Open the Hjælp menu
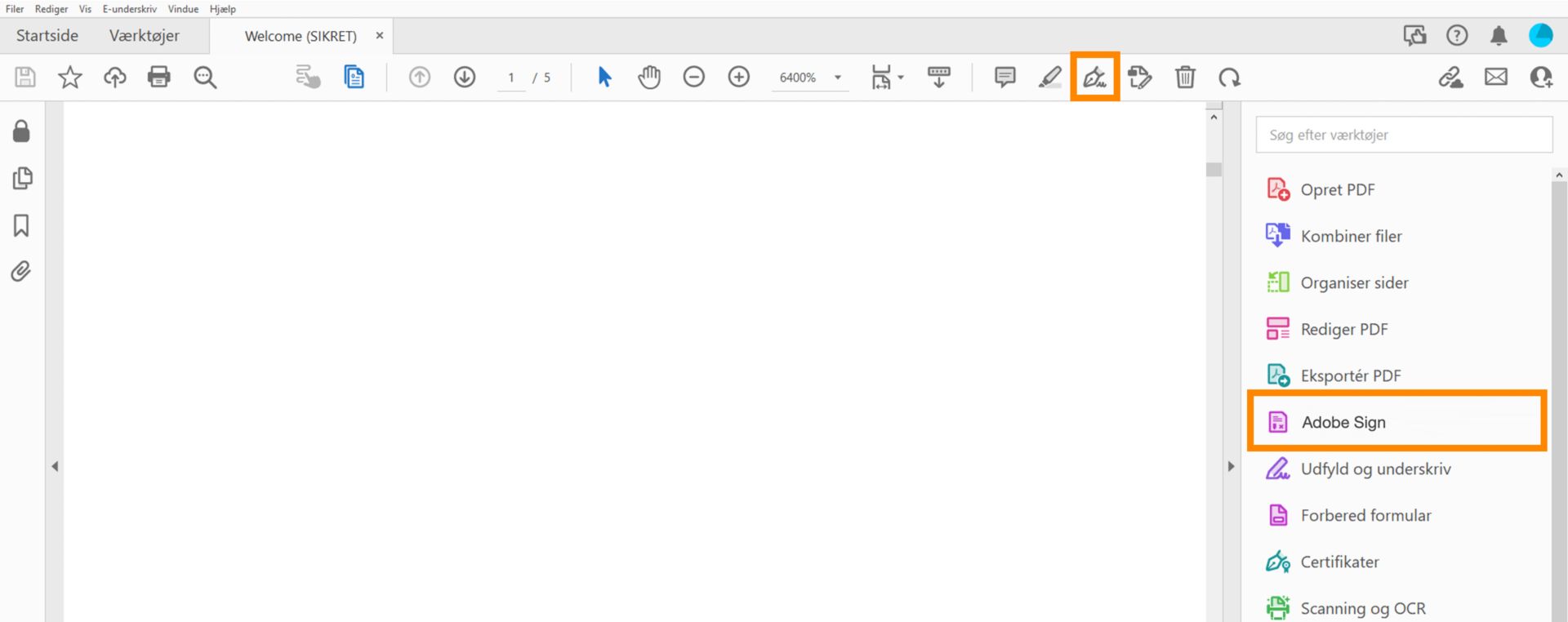The width and height of the screenshot is (1568, 622). tap(223, 9)
